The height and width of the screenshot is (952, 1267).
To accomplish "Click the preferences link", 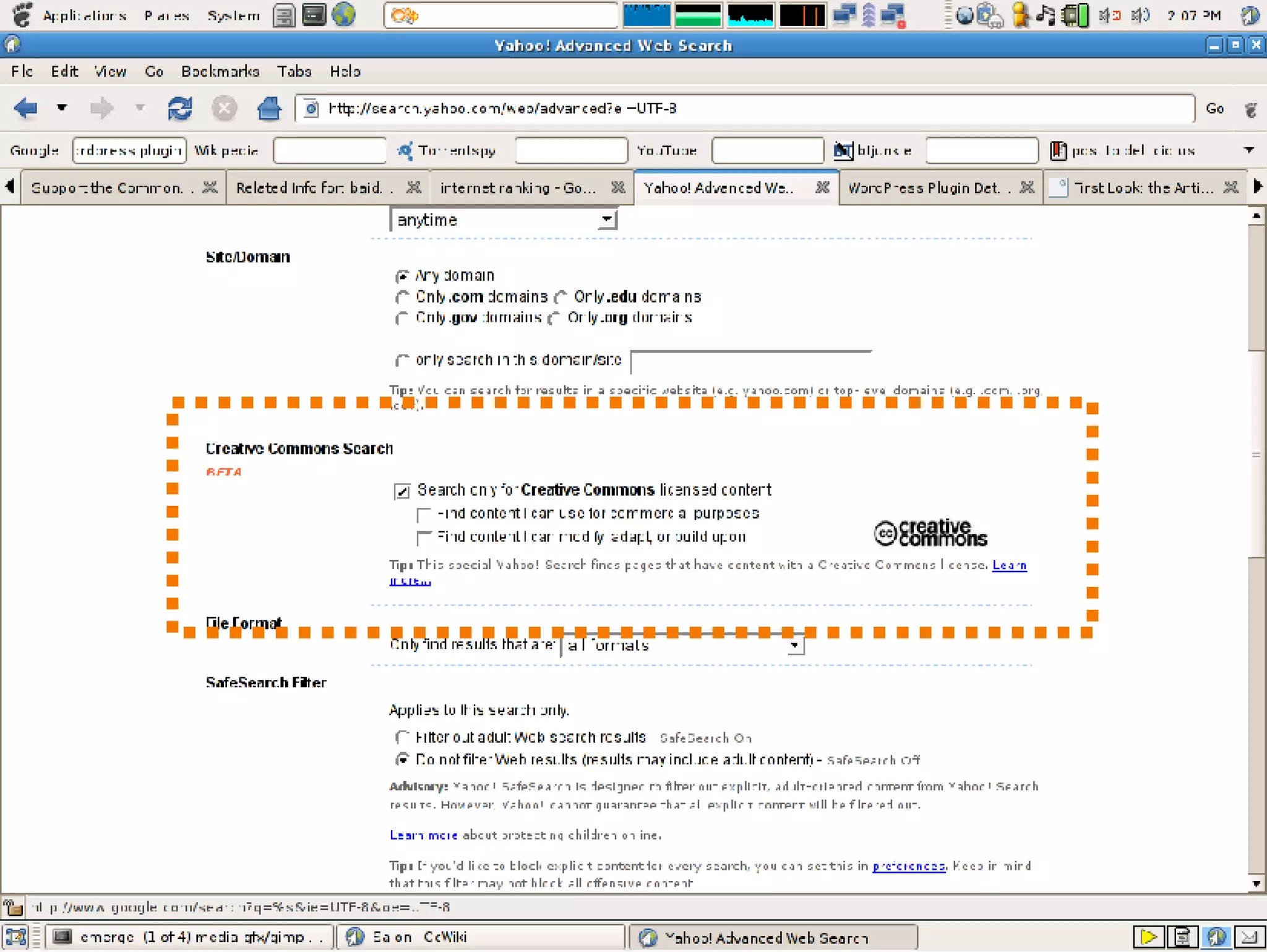I will point(908,866).
